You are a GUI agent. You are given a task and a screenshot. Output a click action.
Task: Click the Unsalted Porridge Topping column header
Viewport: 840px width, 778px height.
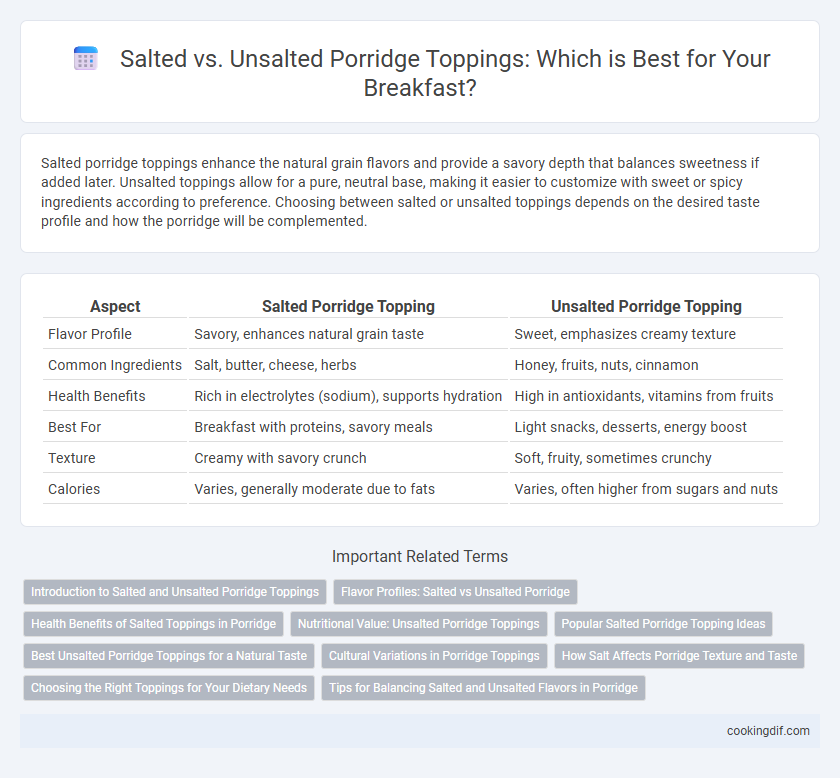click(646, 306)
